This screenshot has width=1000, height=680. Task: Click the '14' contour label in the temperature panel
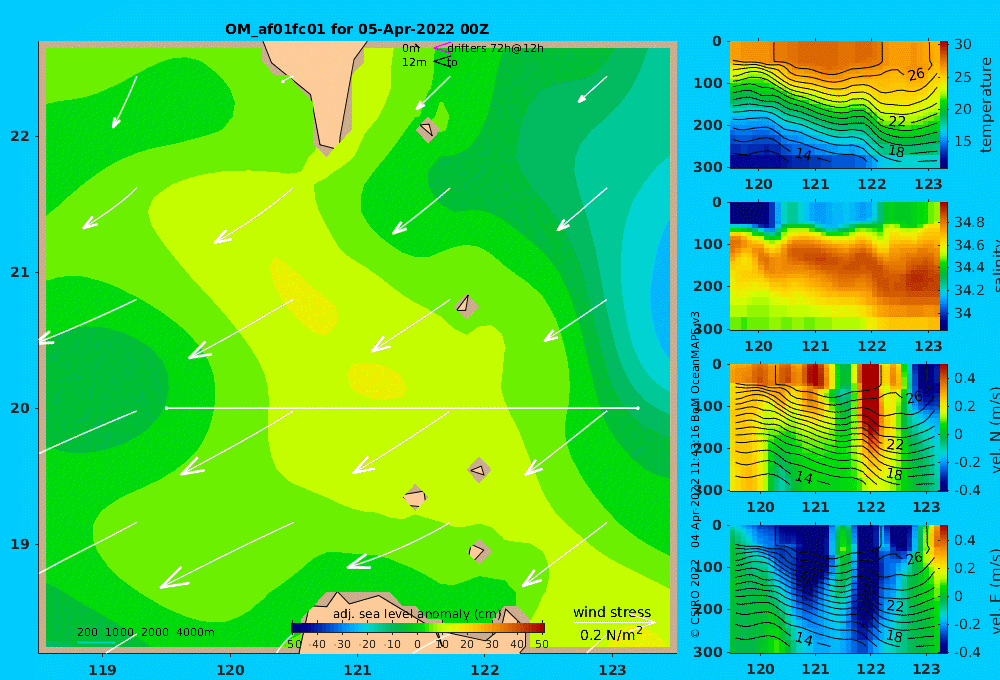click(804, 154)
